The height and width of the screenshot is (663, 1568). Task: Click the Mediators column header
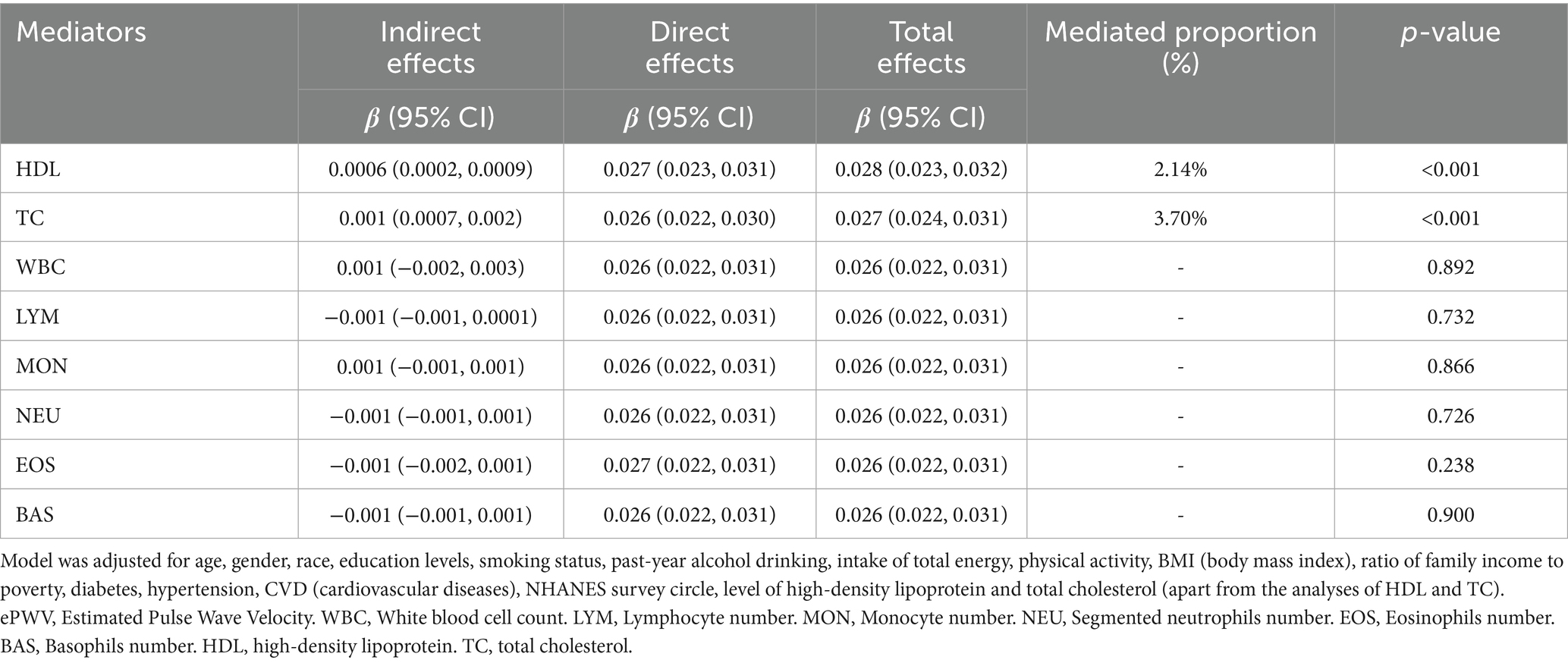click(81, 33)
